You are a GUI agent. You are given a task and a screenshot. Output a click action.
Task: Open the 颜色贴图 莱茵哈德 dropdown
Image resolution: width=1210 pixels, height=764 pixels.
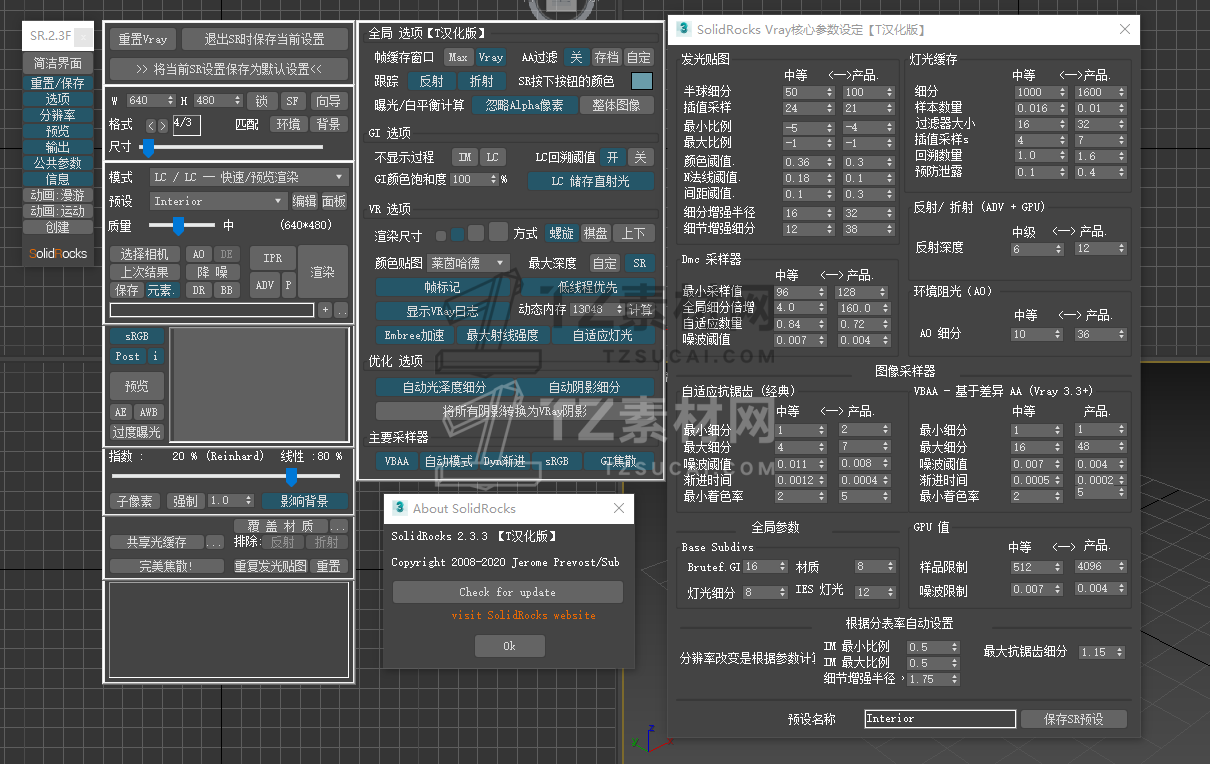click(x=468, y=263)
